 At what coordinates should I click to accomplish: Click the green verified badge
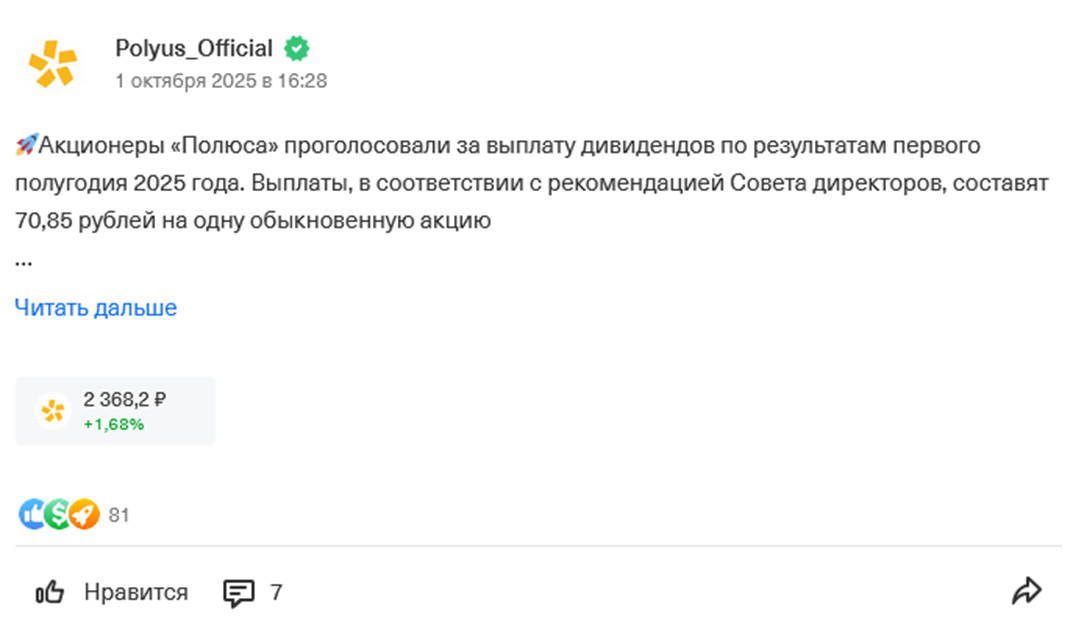coord(296,48)
